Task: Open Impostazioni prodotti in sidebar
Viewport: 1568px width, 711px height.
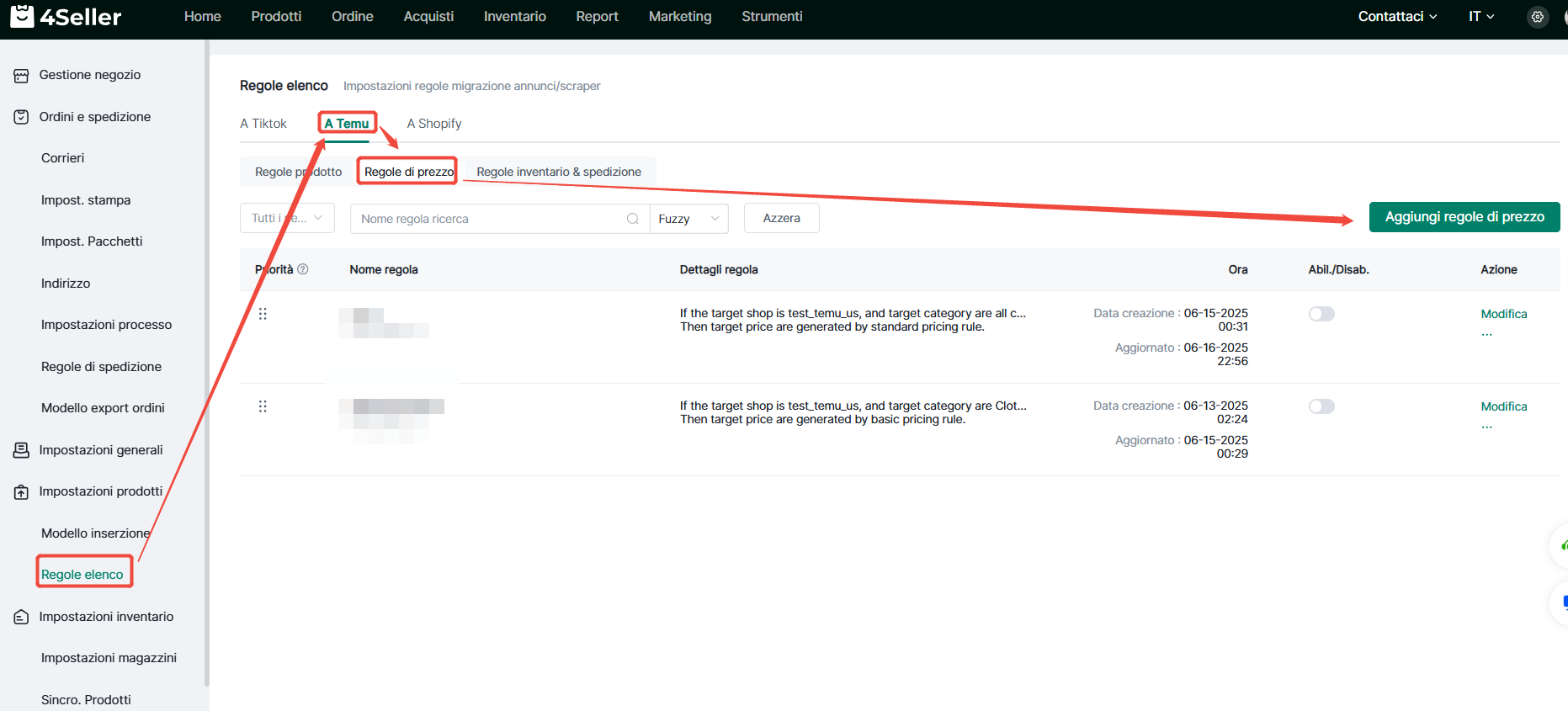Action: click(x=101, y=491)
